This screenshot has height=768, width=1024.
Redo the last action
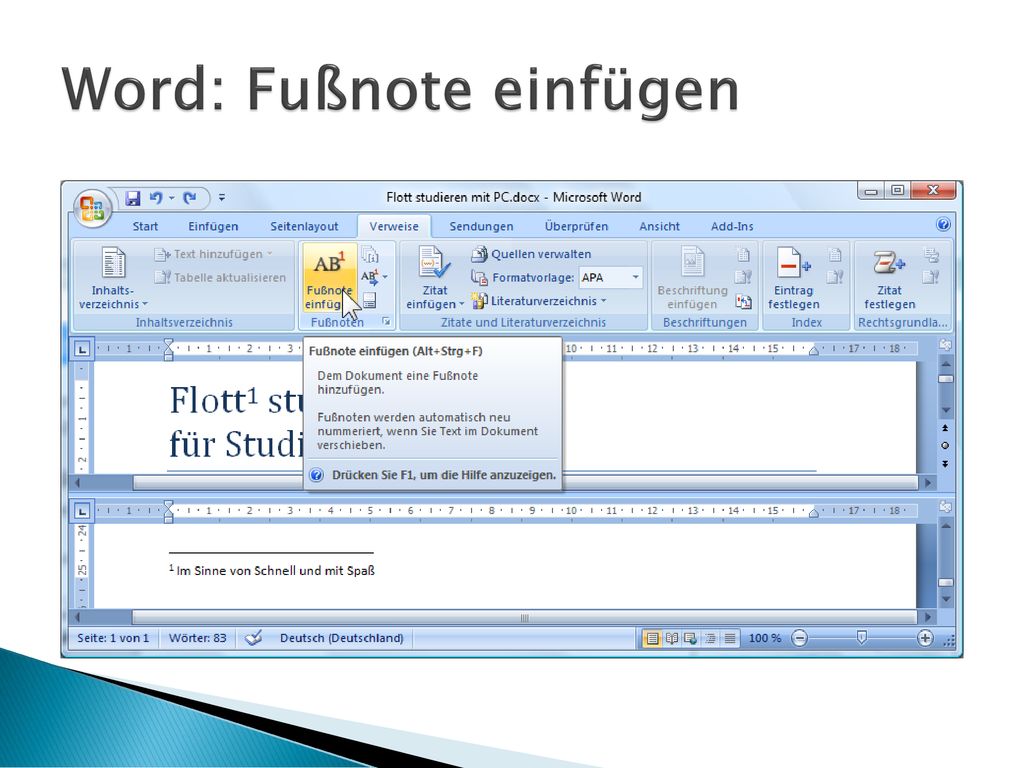click(190, 197)
